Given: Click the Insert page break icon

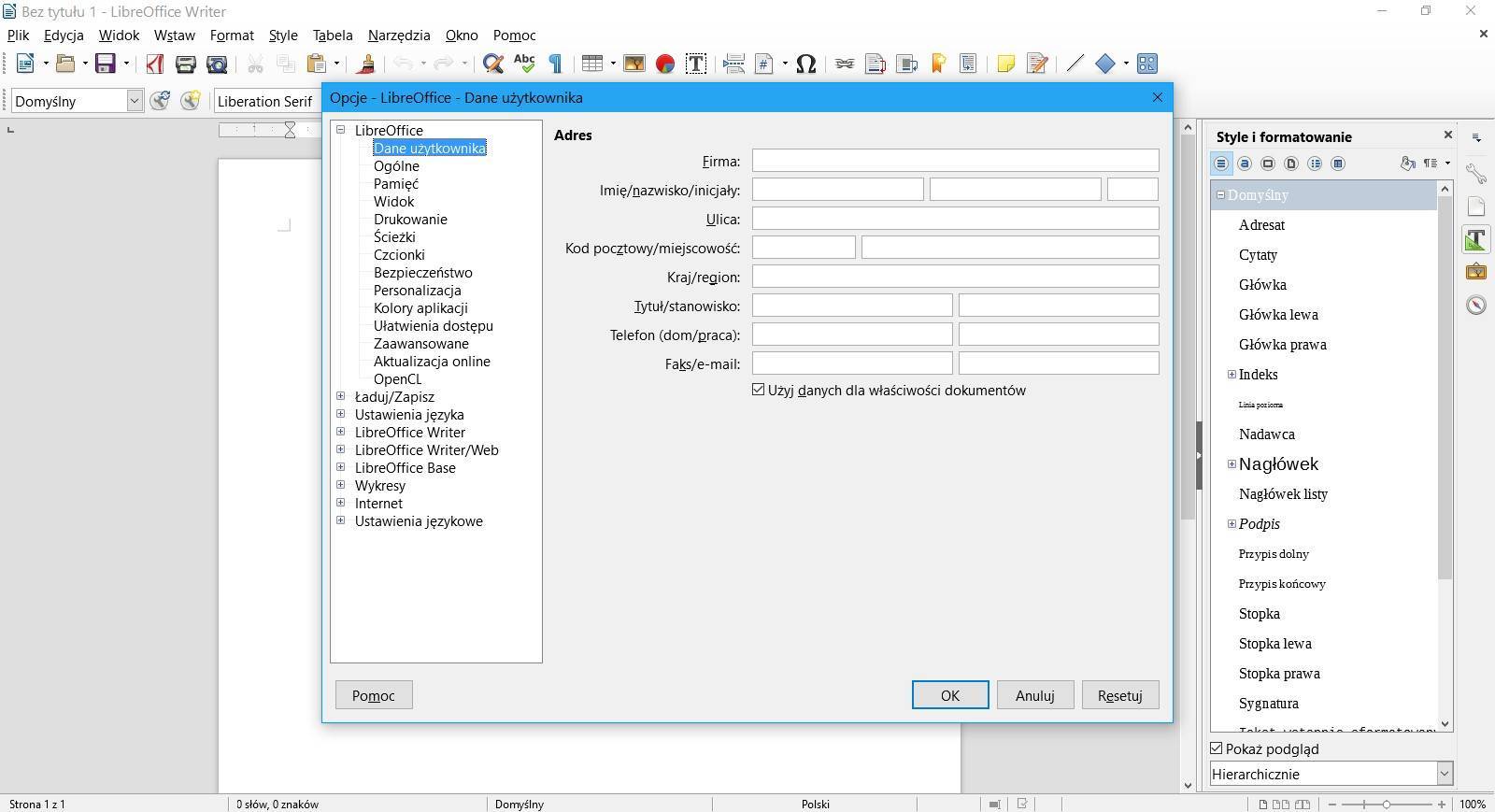Looking at the screenshot, I should [733, 64].
